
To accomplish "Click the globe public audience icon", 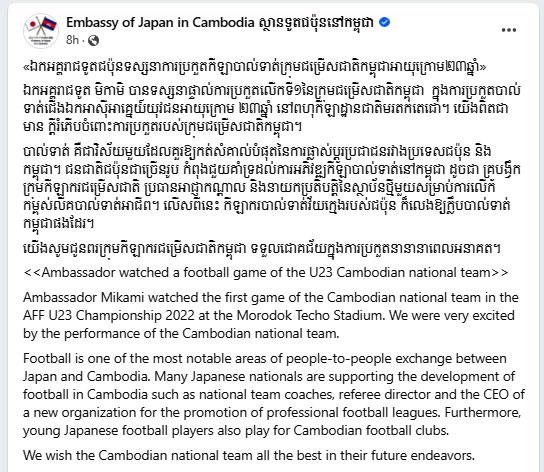I will click(93, 41).
